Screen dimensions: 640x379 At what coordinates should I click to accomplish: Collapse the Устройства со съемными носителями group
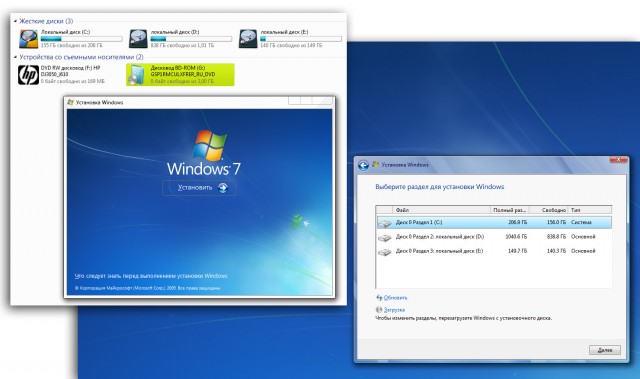[16, 57]
